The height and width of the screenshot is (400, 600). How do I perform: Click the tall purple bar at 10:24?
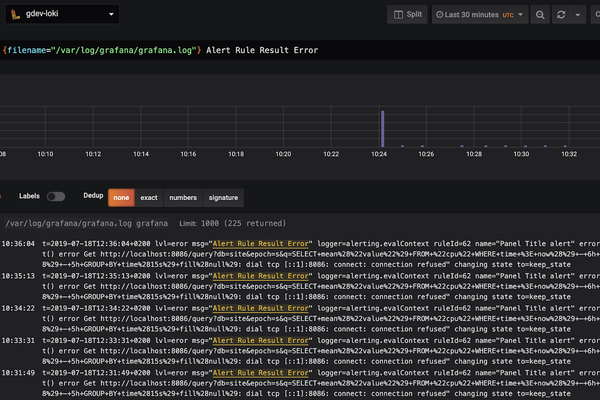(383, 129)
